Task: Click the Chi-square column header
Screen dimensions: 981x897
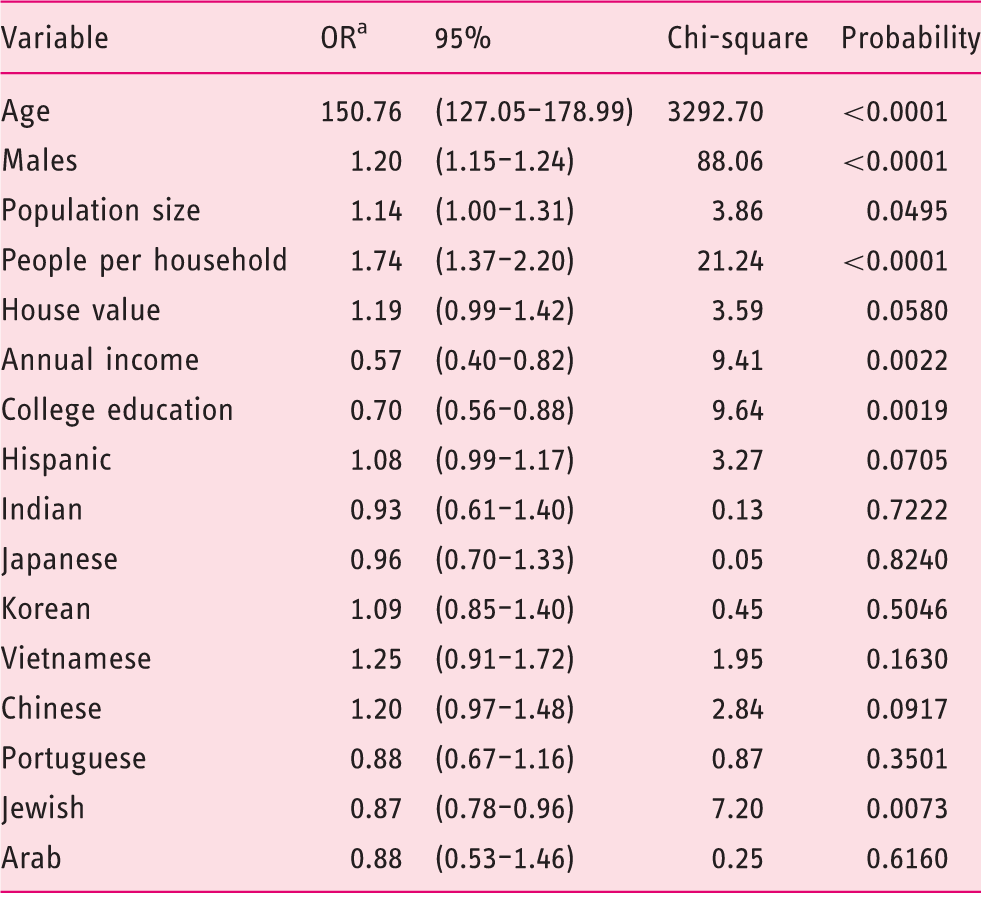Action: (738, 39)
